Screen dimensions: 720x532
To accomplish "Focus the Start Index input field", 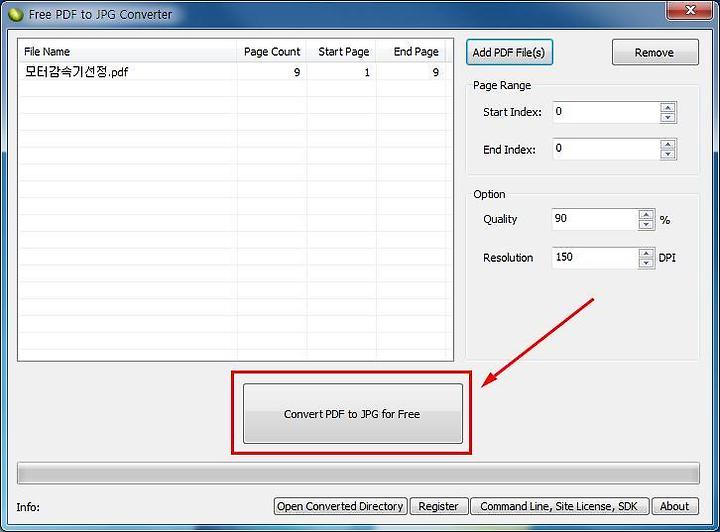I will pos(606,112).
